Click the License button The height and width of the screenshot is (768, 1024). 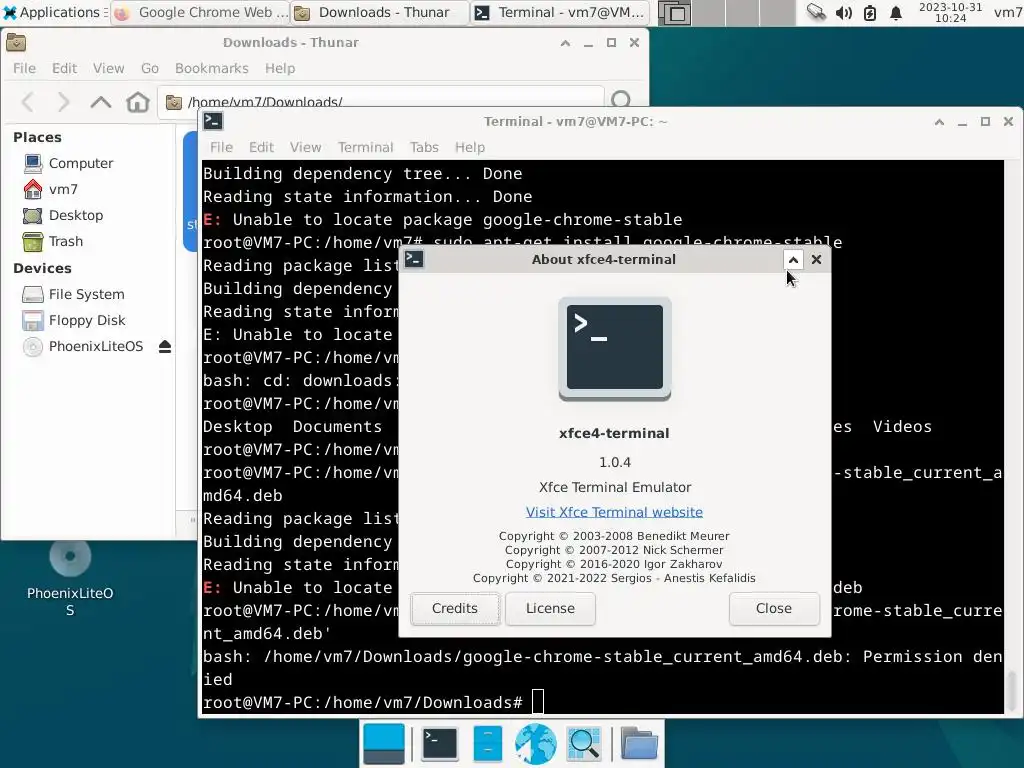[x=550, y=609]
